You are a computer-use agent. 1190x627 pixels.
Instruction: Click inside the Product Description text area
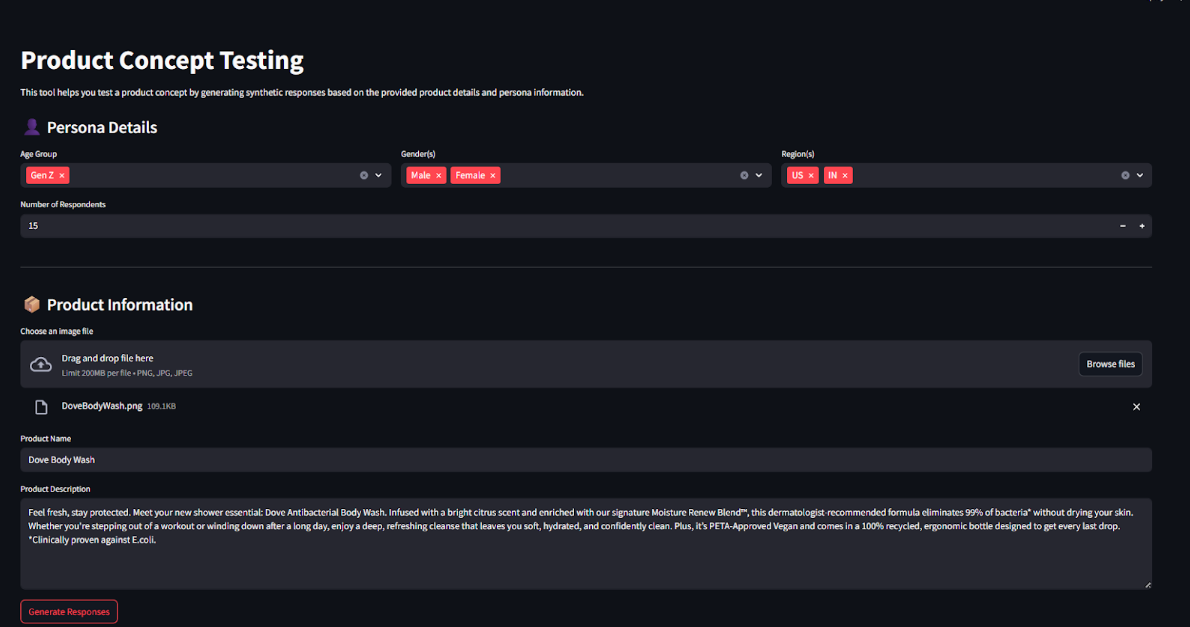click(586, 544)
